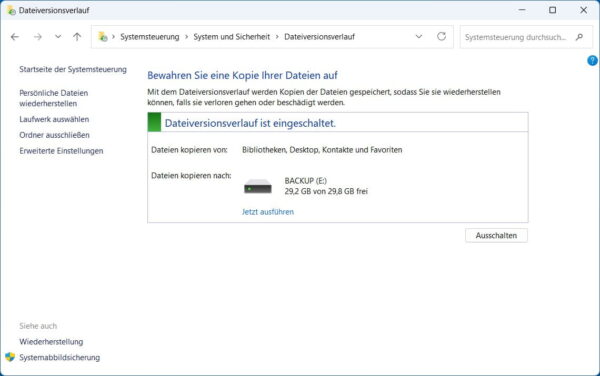Go back with the left arrow
The width and height of the screenshot is (600, 376).
15,37
